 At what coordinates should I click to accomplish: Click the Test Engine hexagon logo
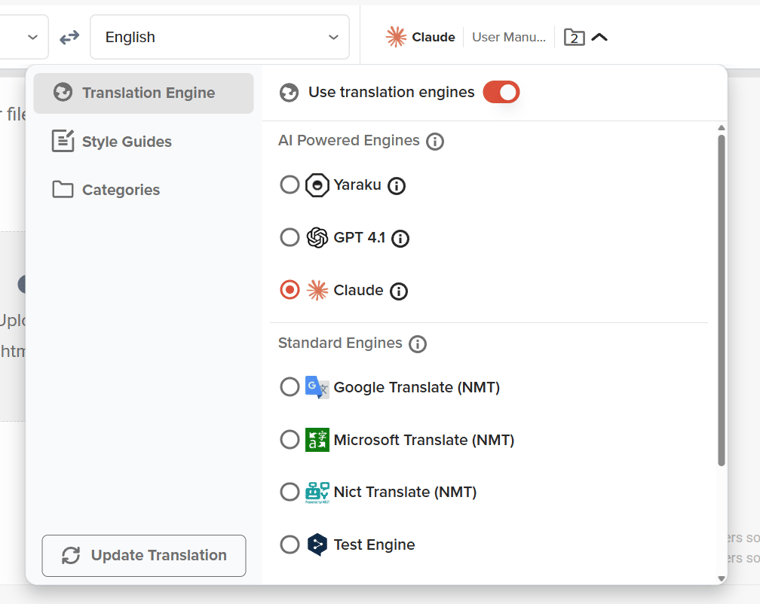coord(317,544)
